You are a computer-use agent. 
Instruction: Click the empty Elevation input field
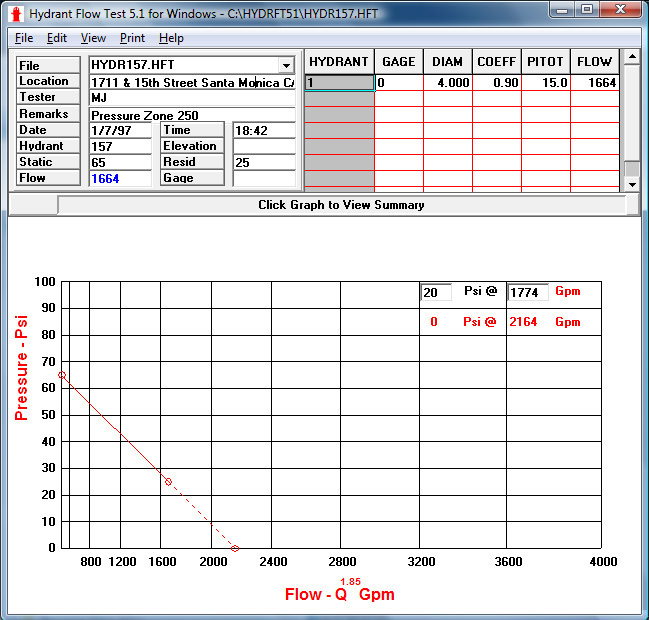point(264,146)
